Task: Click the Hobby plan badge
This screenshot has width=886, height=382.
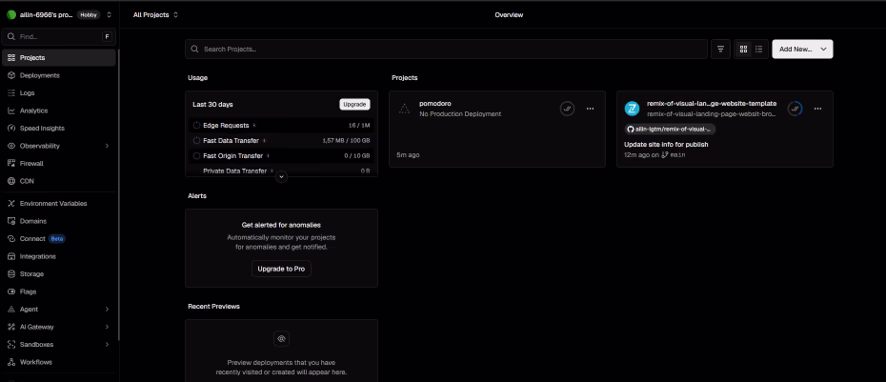Action: tap(88, 15)
